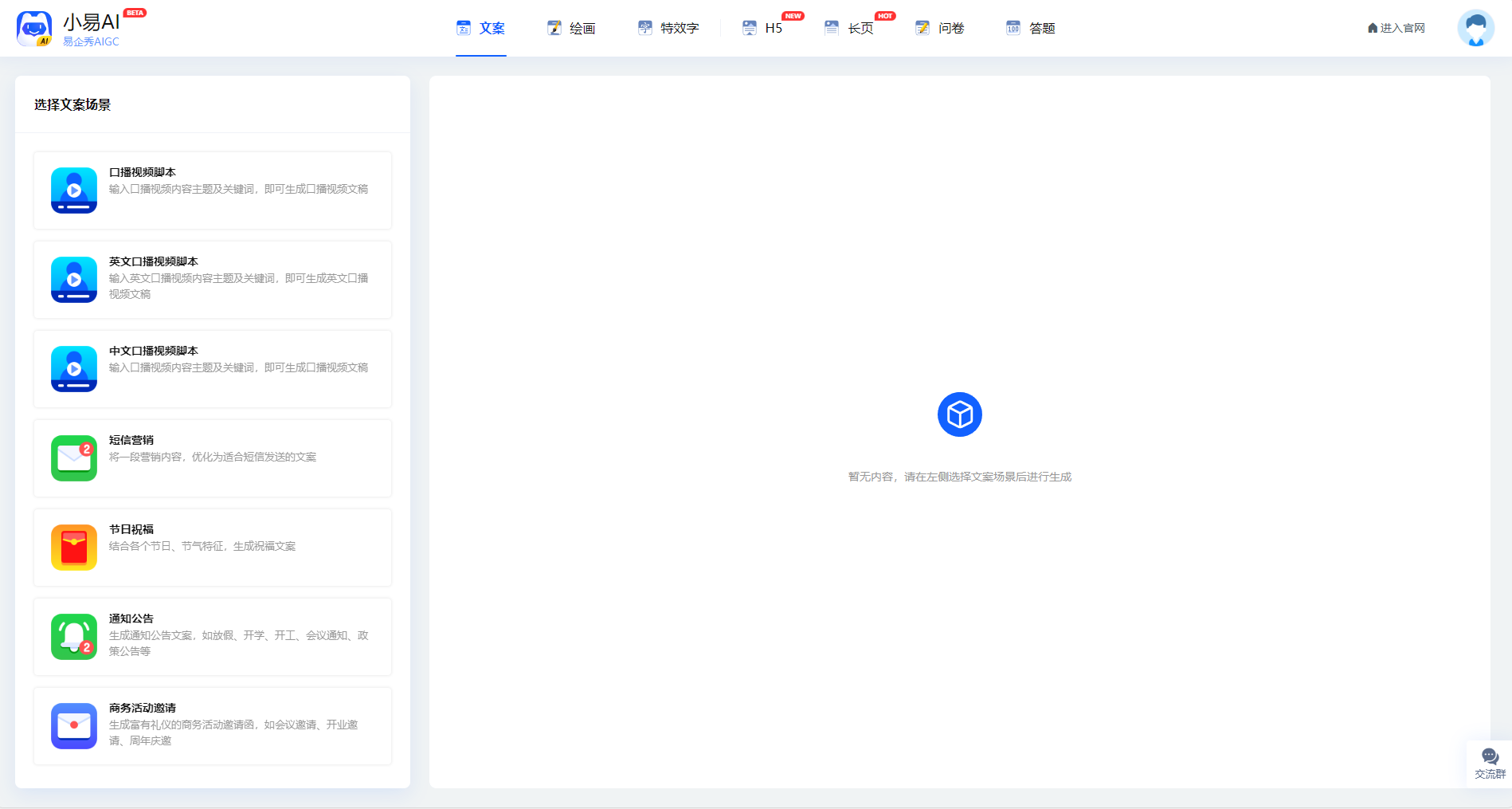
Task: Click the 通知公告 bell icon
Action: coord(74,637)
